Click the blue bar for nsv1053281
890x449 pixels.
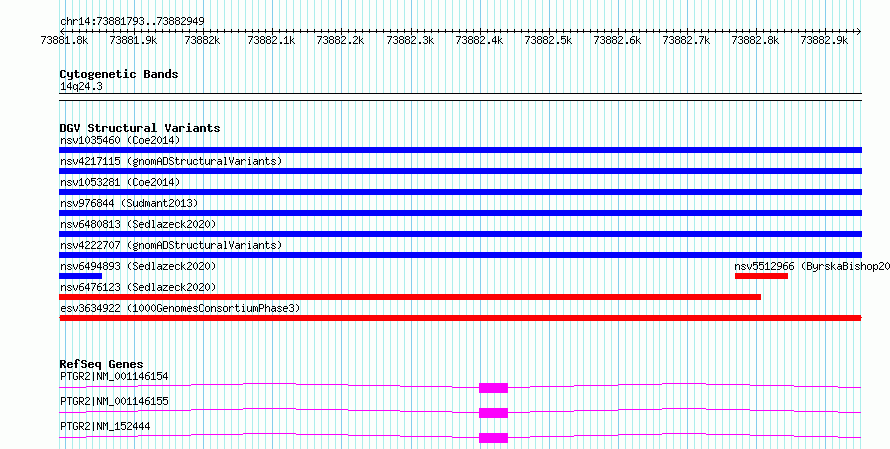pyautogui.click(x=460, y=192)
